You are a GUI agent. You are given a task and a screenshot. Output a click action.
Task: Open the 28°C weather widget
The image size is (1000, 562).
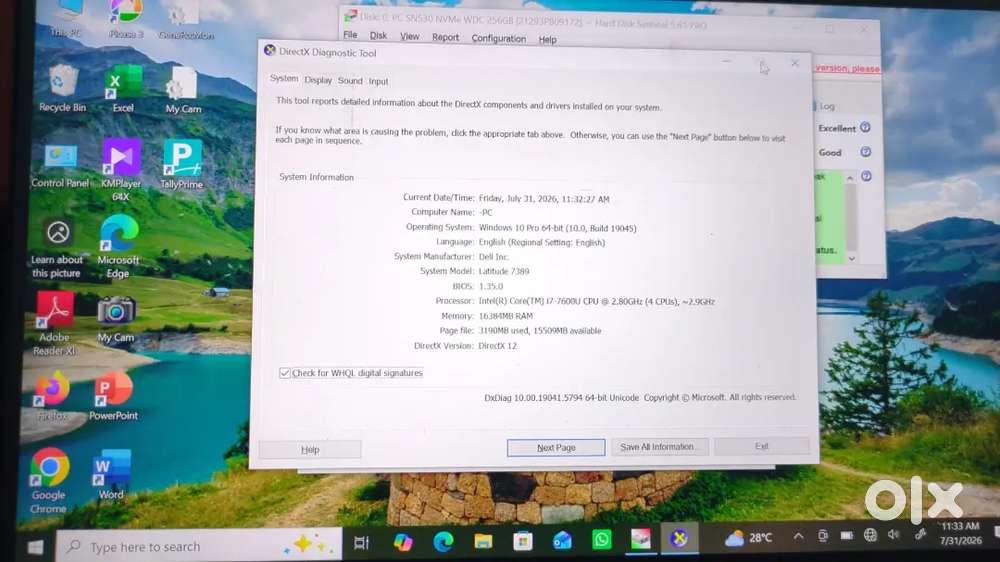click(x=749, y=538)
